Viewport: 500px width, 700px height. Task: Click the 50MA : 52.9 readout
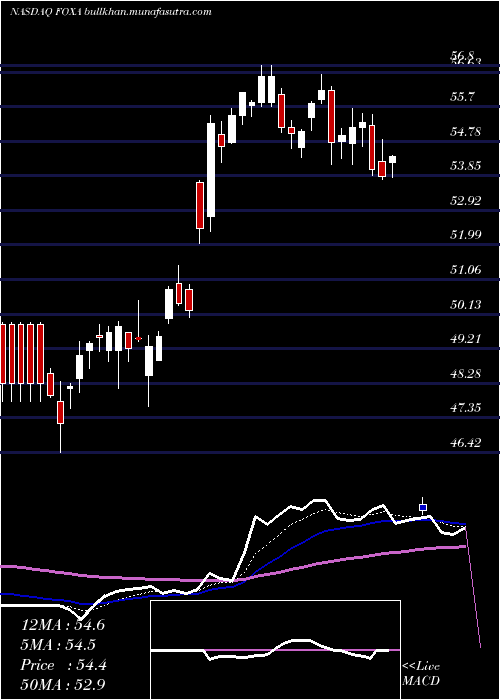62,685
